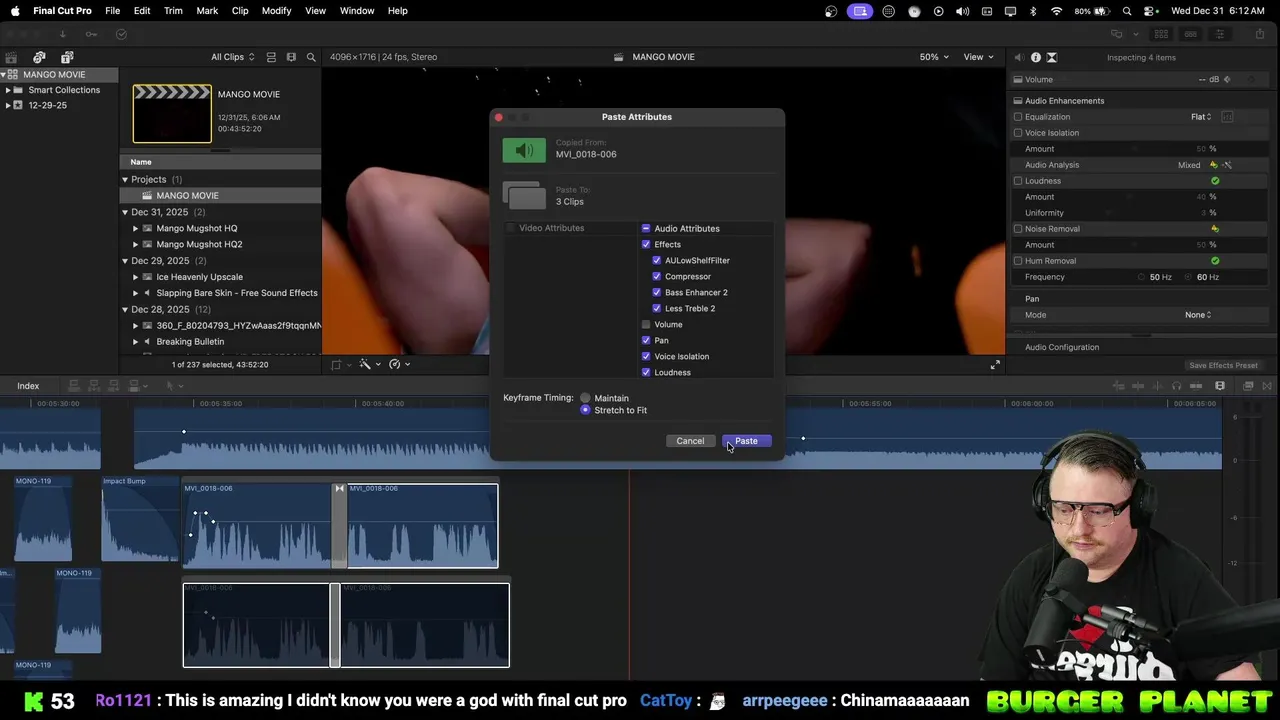Uncheck Less Treble 2 checkbox
Viewport: 1280px width, 720px height.
click(x=657, y=308)
